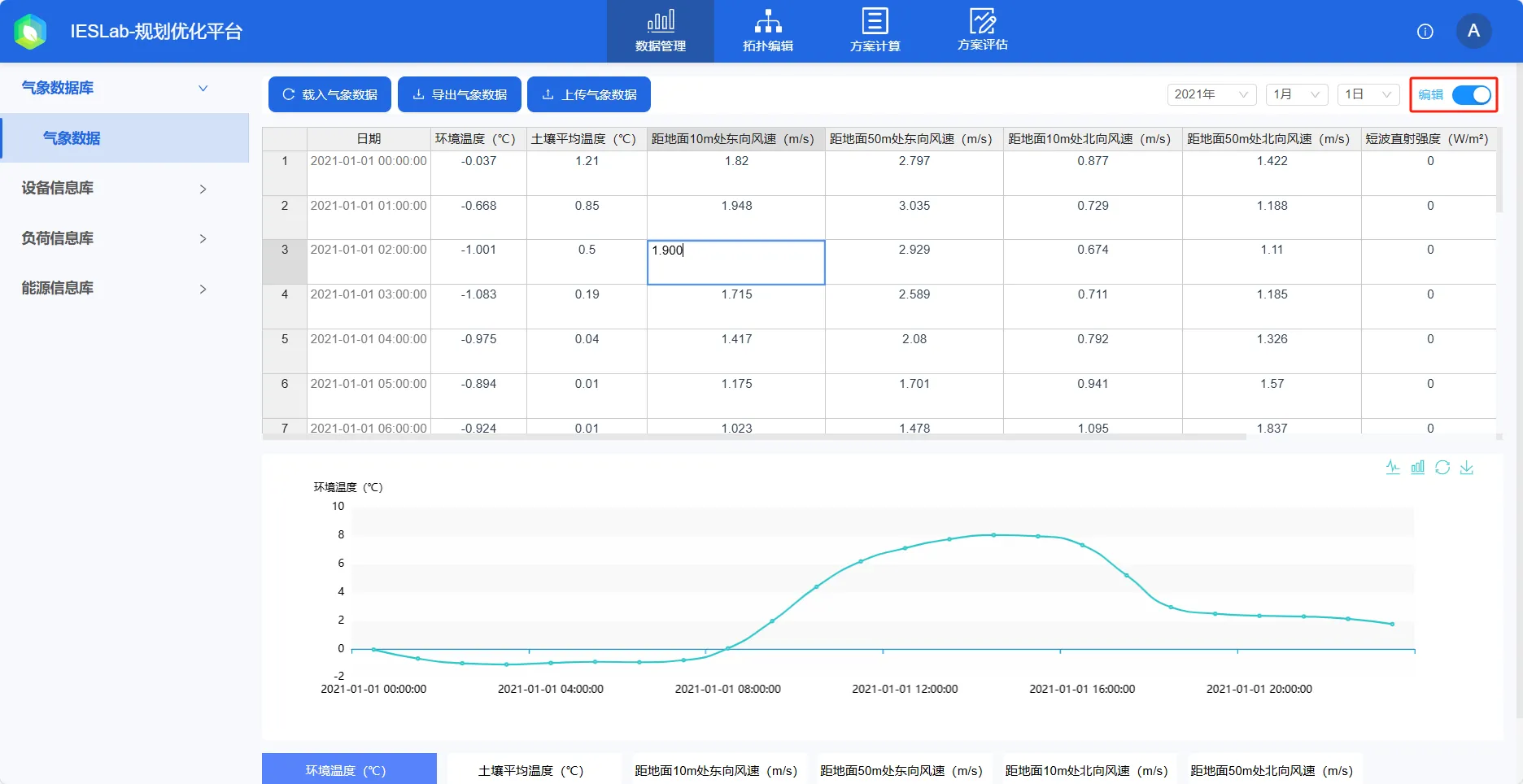Toggle the 编辑 edit switch
Image resolution: width=1523 pixels, height=784 pixels.
coord(1472,95)
